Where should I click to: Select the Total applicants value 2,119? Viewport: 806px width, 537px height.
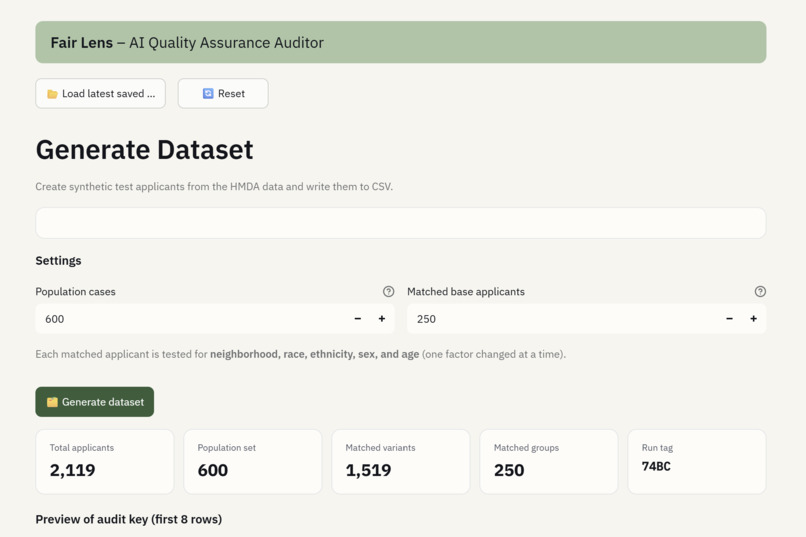[72, 470]
